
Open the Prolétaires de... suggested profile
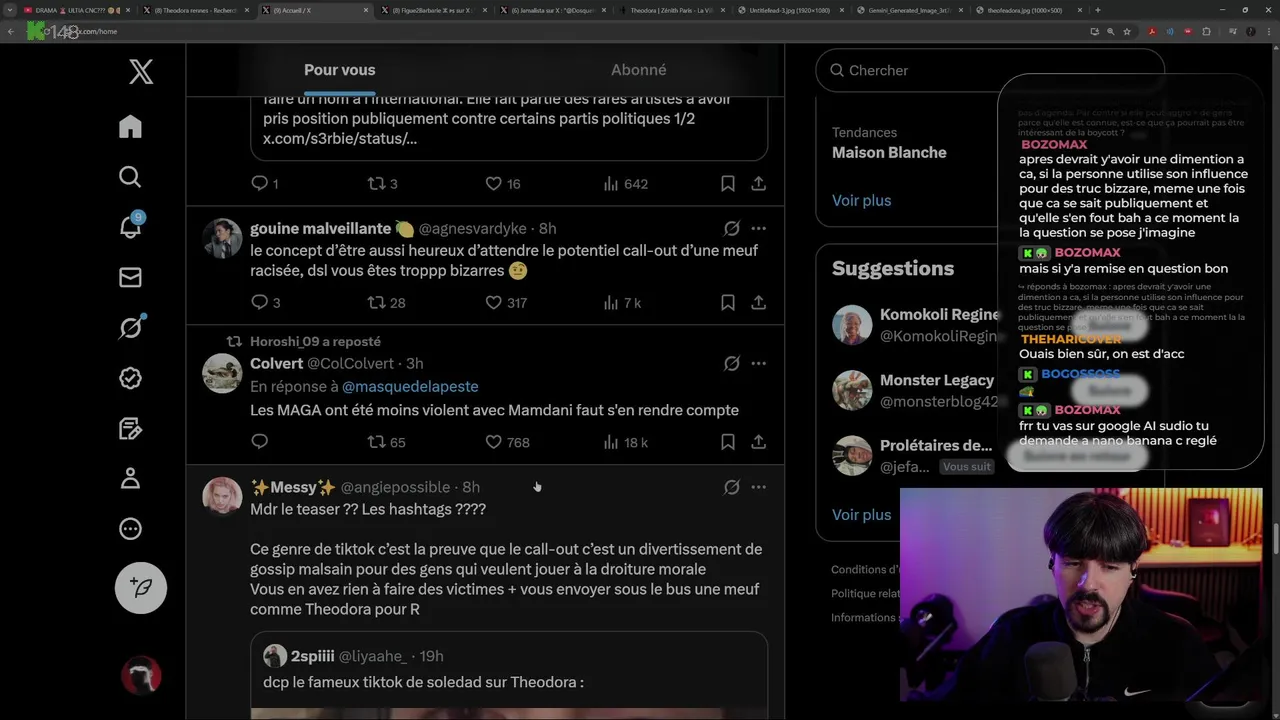coord(936,445)
